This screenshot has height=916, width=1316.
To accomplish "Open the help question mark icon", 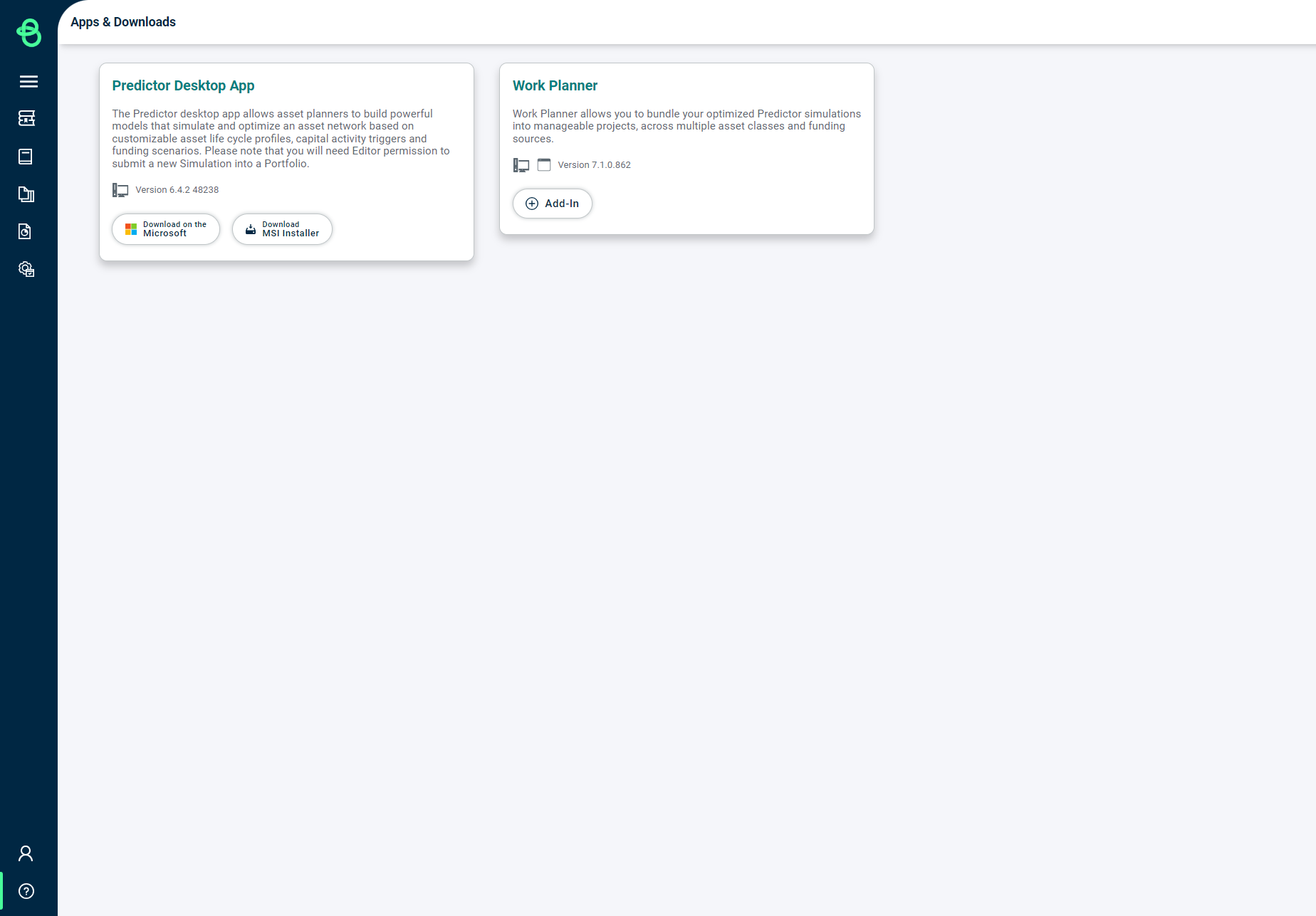I will point(26,891).
